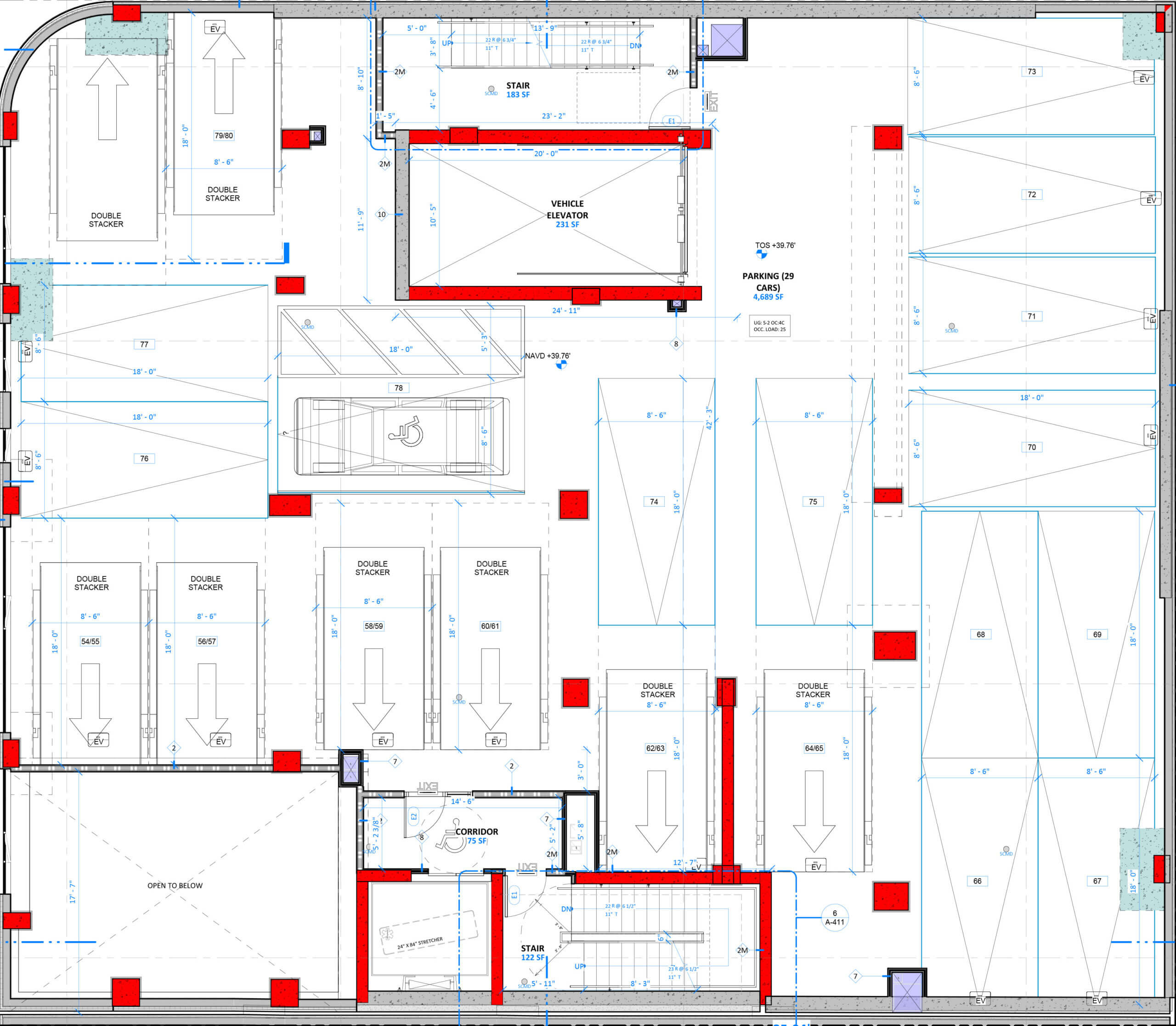Select the VEHICLE ELEVATOR room label
This screenshot has width=1176, height=1026.
(567, 214)
